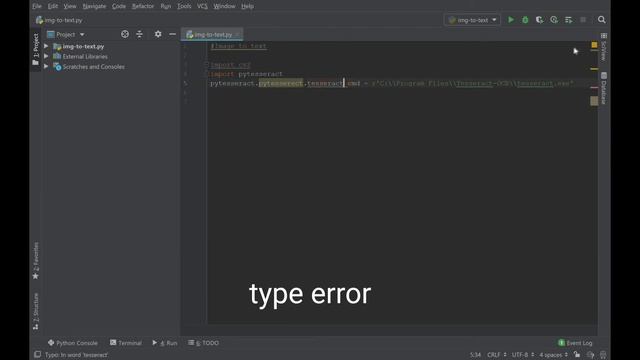This screenshot has height=360, width=640.
Task: Open the 1: Project side tab
Action: pyautogui.click(x=36, y=49)
